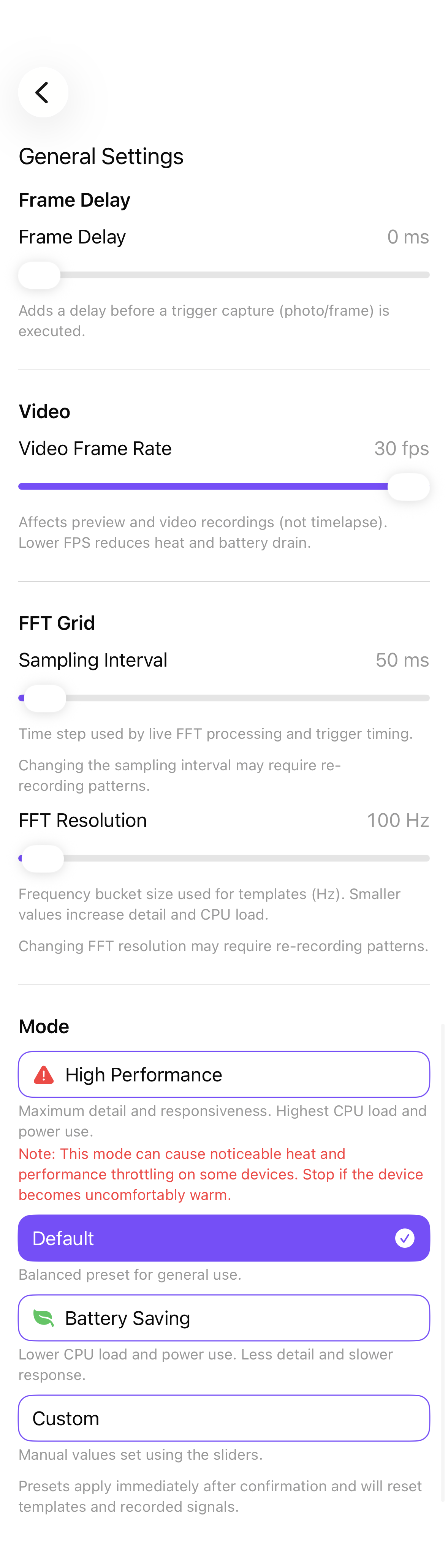The image size is (448, 1568).
Task: Click the FFT Grid section header
Action: pos(57,623)
